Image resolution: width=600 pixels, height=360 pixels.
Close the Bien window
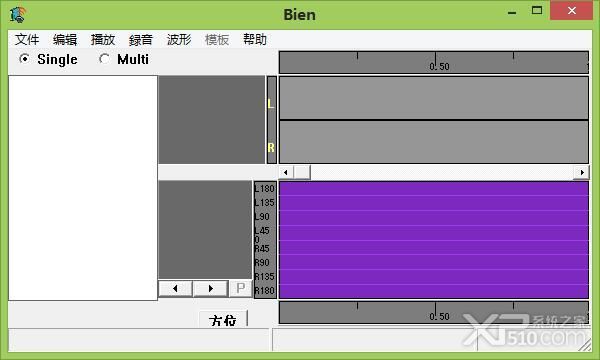coord(572,11)
